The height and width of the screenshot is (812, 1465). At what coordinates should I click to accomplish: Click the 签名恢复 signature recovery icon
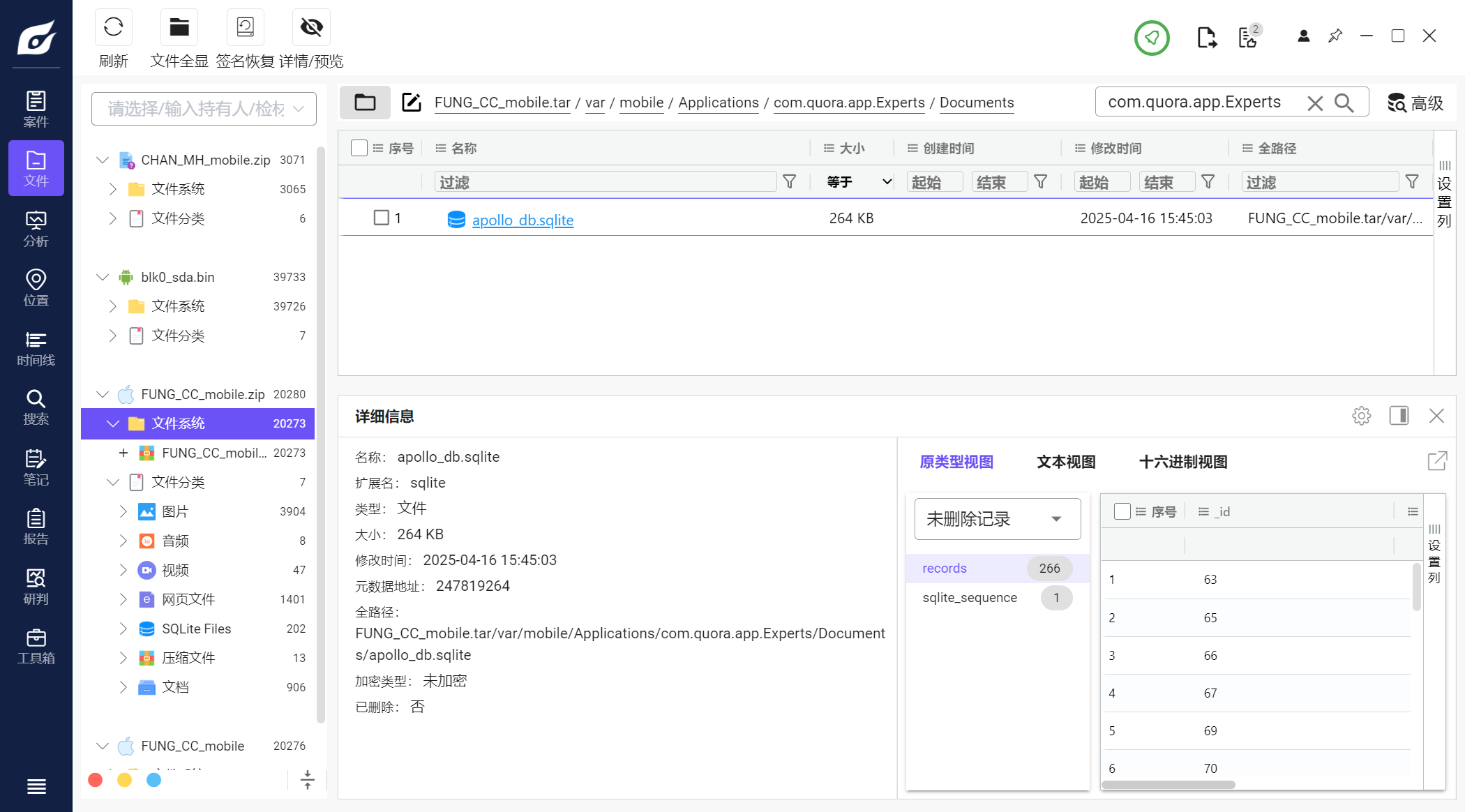245,28
